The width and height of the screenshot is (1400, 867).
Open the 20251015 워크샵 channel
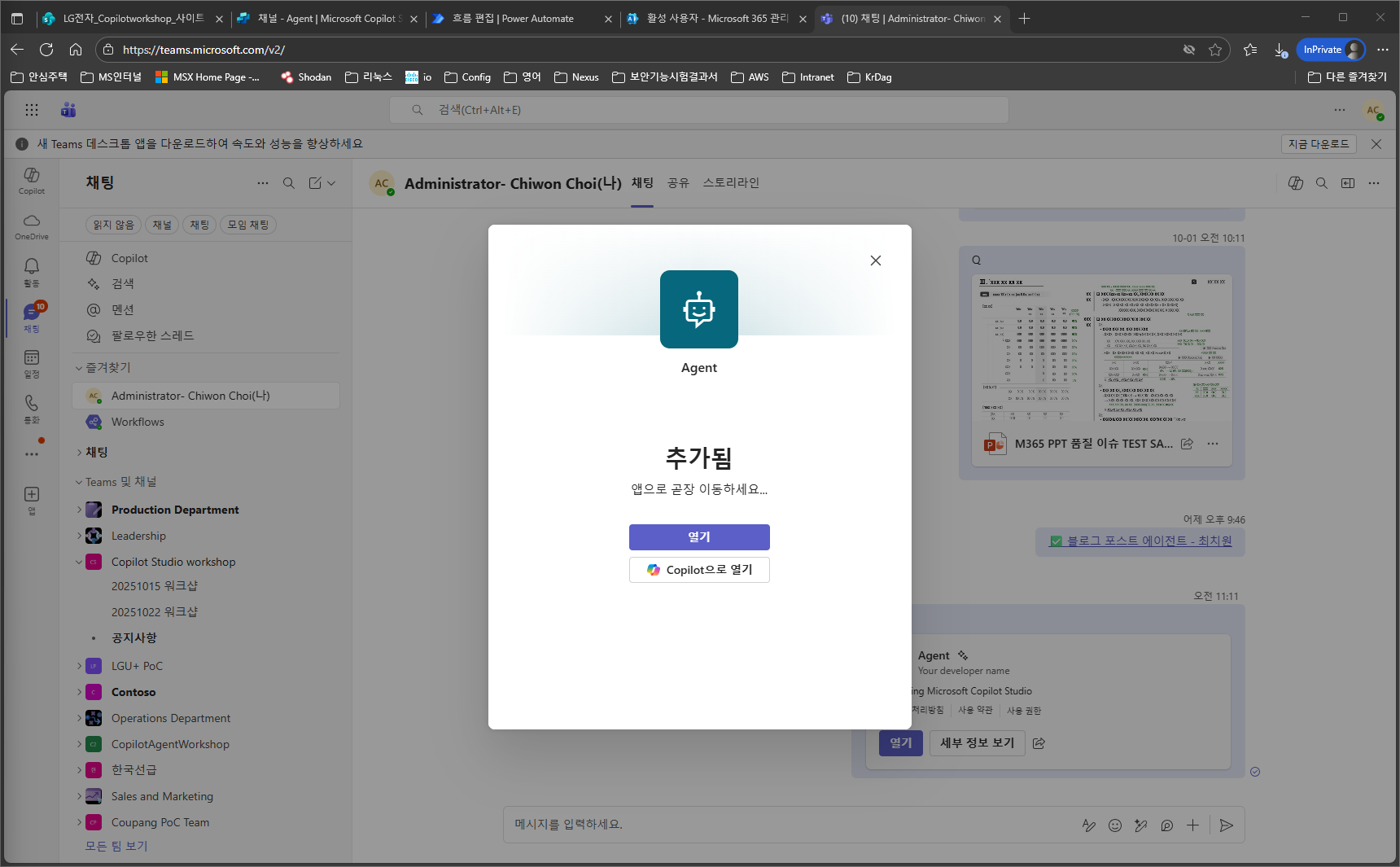coord(155,586)
